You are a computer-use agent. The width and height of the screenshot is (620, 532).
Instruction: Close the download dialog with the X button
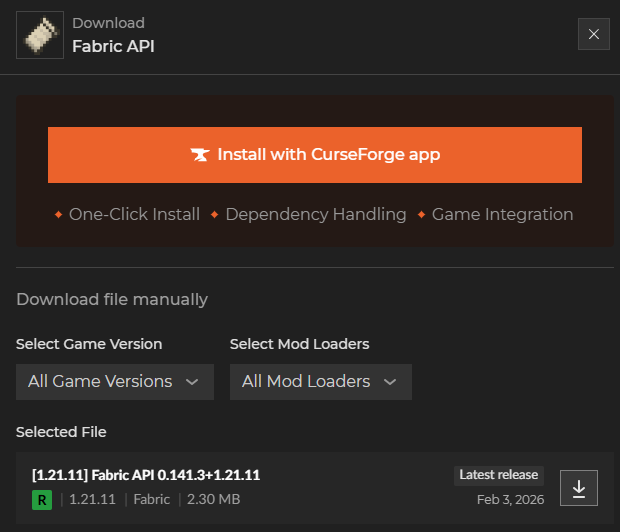[x=594, y=34]
